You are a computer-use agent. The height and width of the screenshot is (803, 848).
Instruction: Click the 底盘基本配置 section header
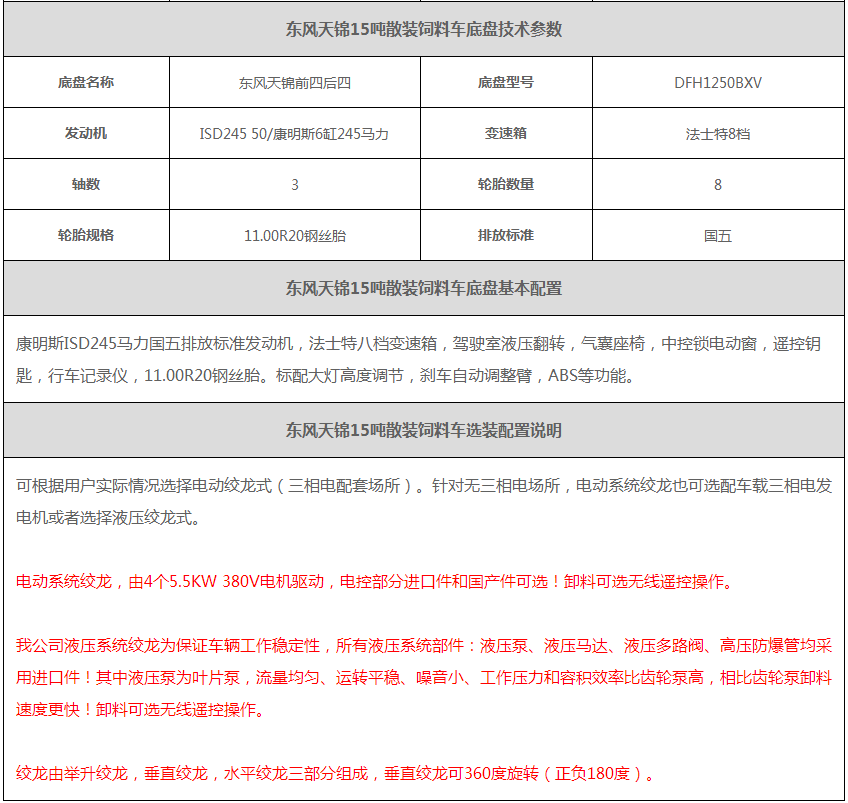[x=424, y=288]
